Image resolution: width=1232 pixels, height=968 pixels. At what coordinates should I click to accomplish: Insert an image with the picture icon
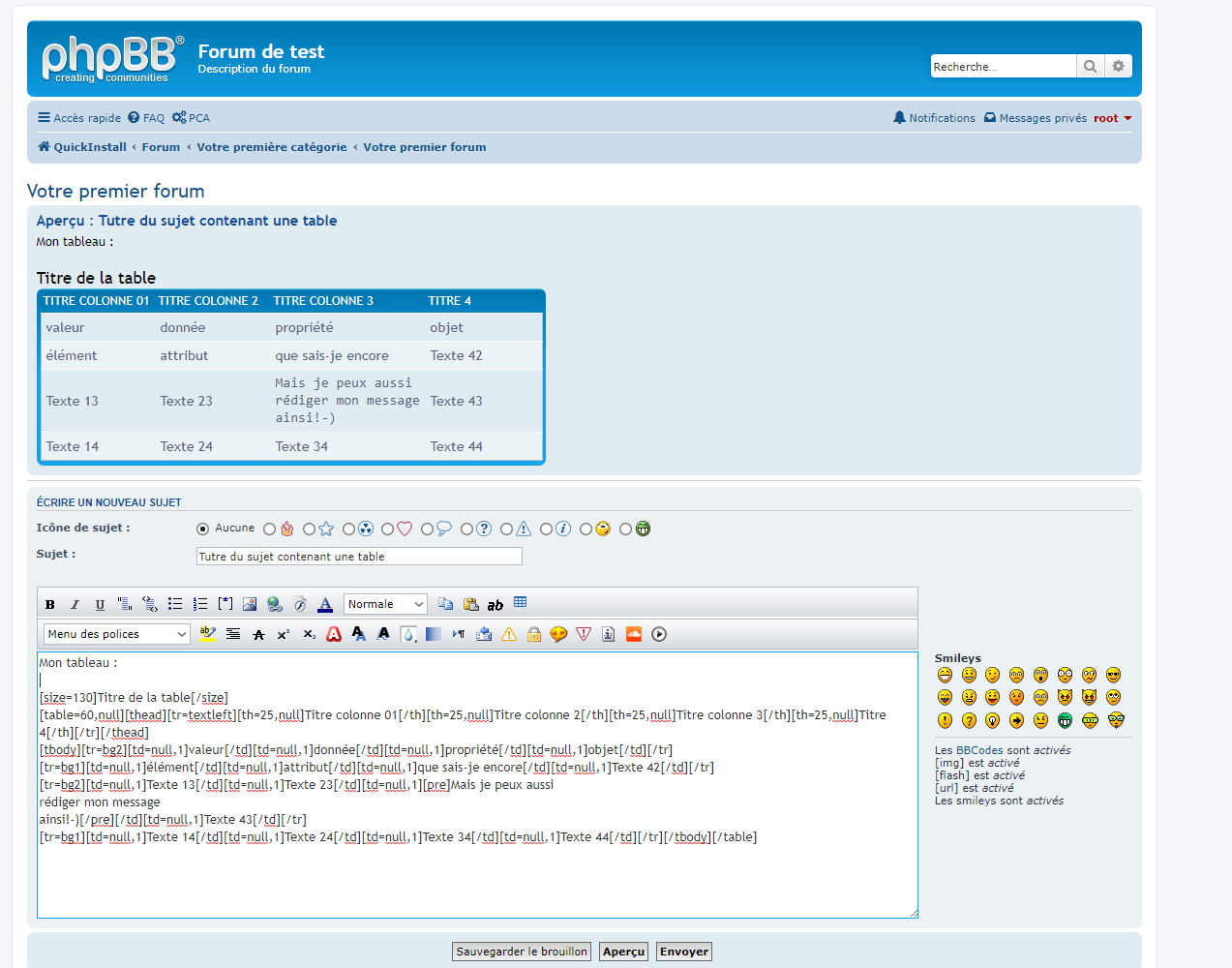pyautogui.click(x=250, y=604)
